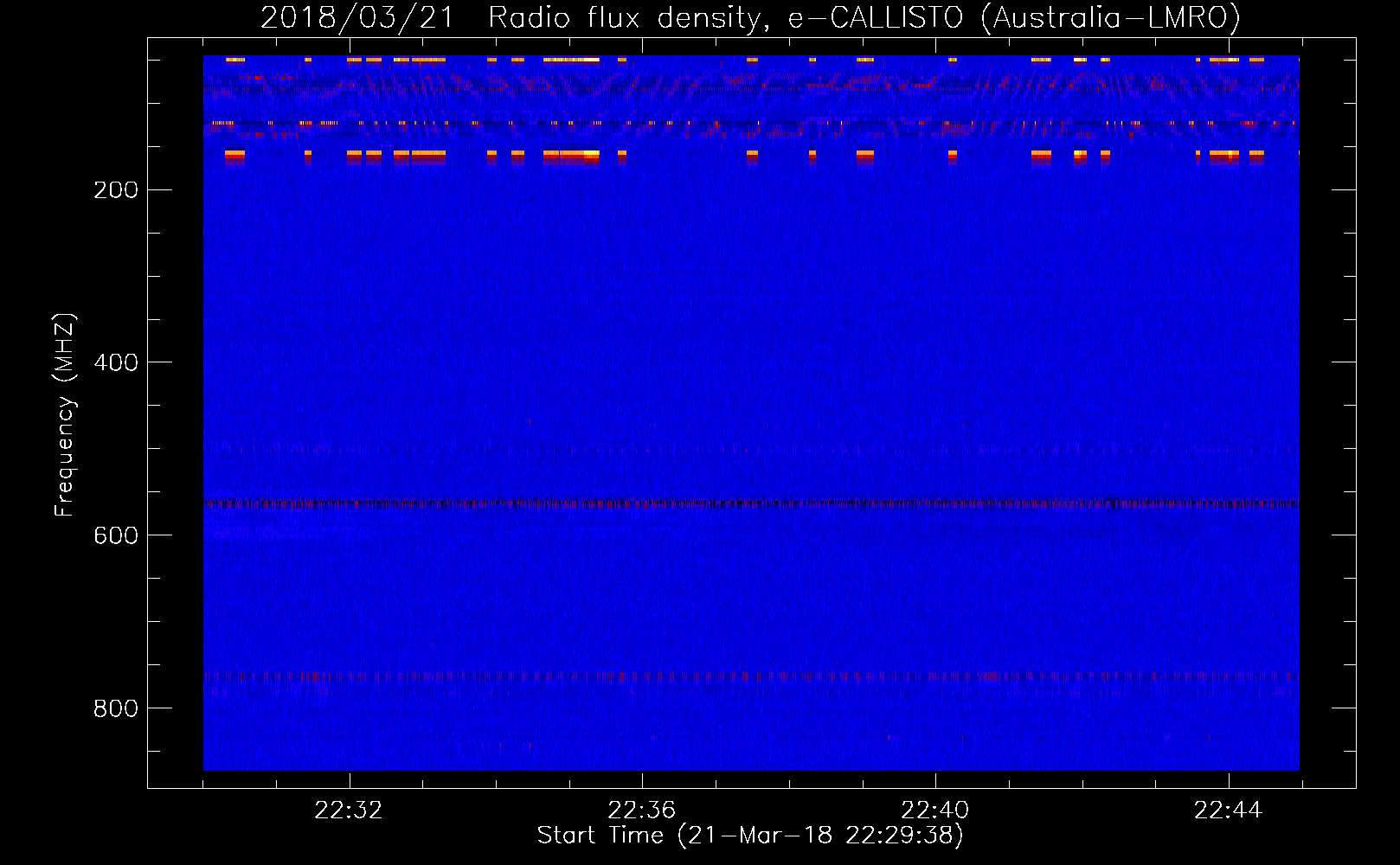The image size is (1400, 865).
Task: Click the faint red band near 765 MHz
Action: click(751, 676)
